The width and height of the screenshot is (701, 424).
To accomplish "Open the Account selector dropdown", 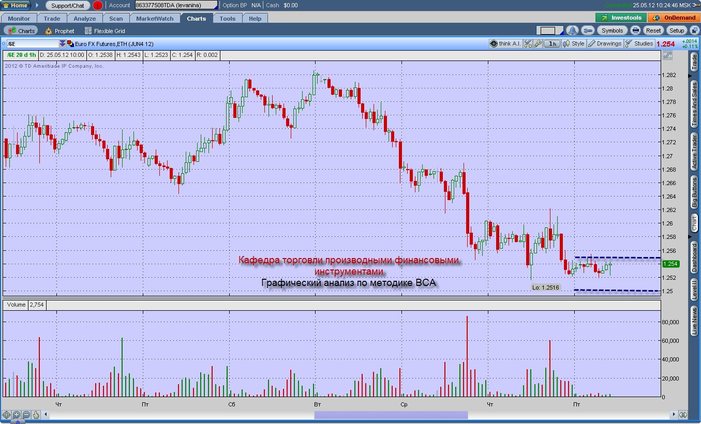I will click(x=177, y=5).
